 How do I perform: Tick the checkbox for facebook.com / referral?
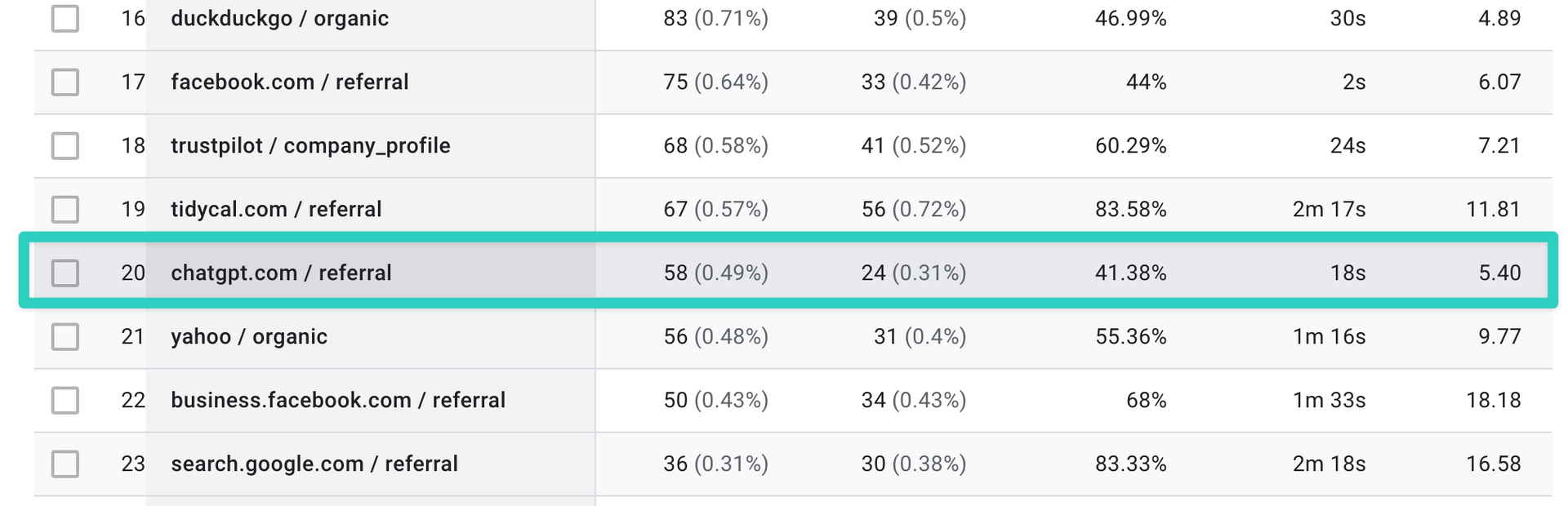click(65, 82)
